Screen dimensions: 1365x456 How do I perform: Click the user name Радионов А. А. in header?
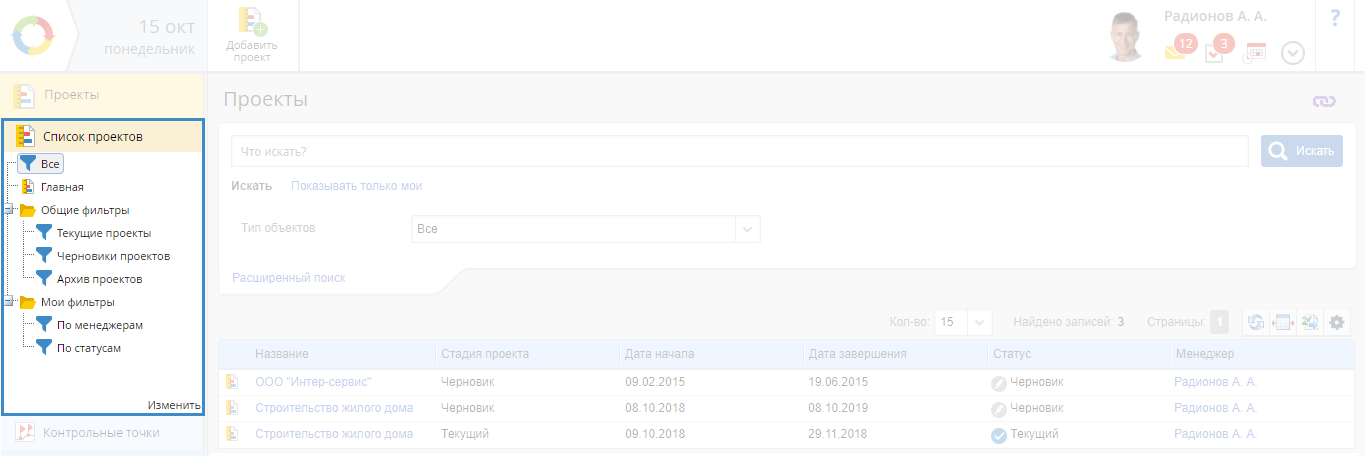tap(1215, 17)
